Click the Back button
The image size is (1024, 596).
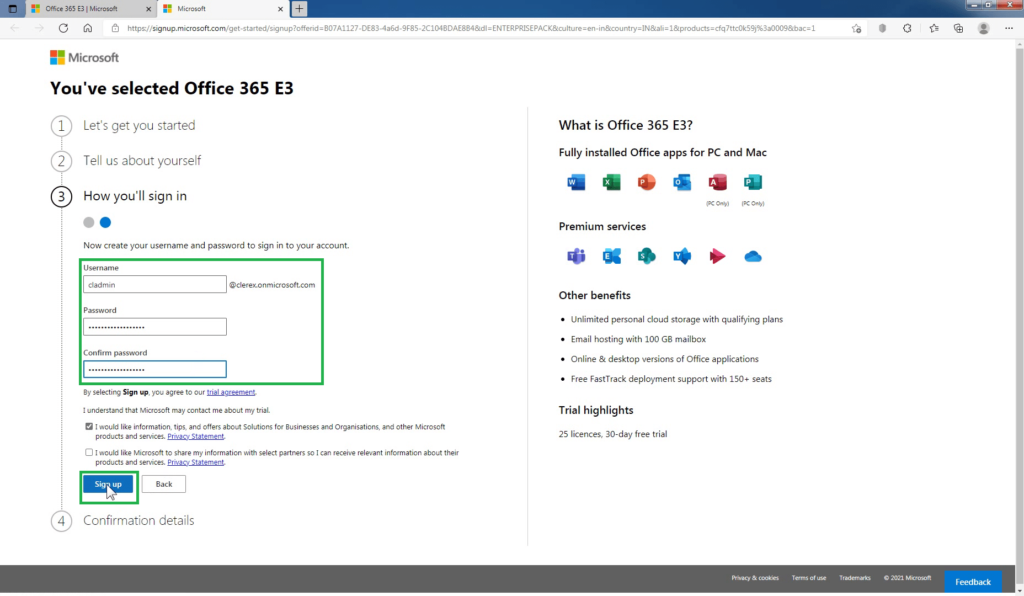click(x=163, y=484)
